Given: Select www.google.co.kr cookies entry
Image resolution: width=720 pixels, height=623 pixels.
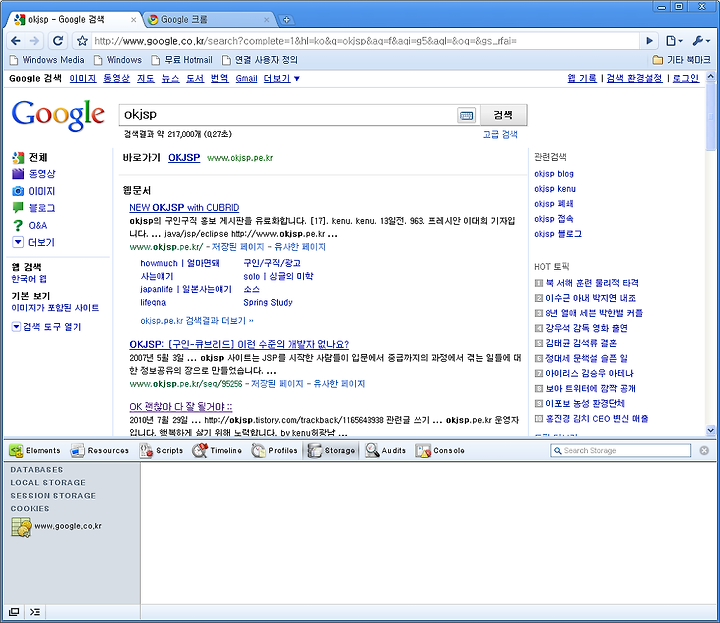Looking at the screenshot, I should coord(56,527).
